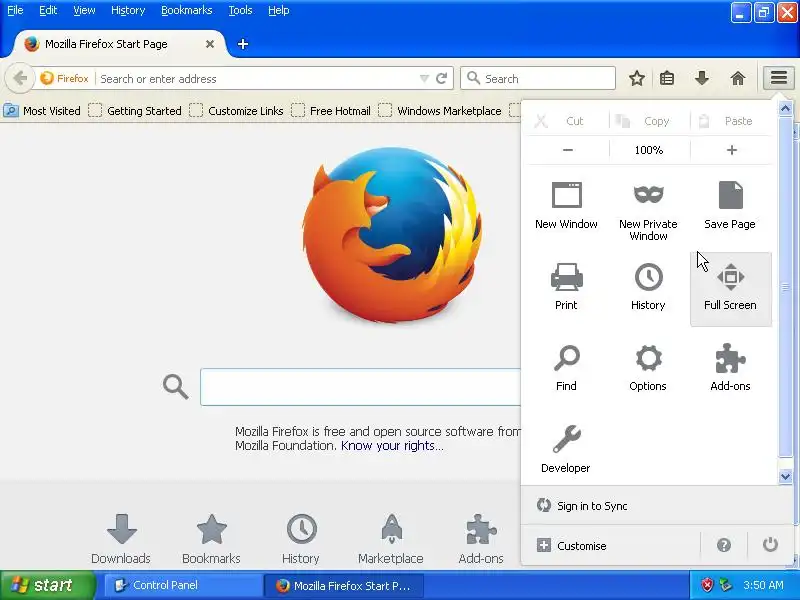Click the menu panel scroll-down arrow
This screenshot has height=600, width=800.
[x=785, y=476]
